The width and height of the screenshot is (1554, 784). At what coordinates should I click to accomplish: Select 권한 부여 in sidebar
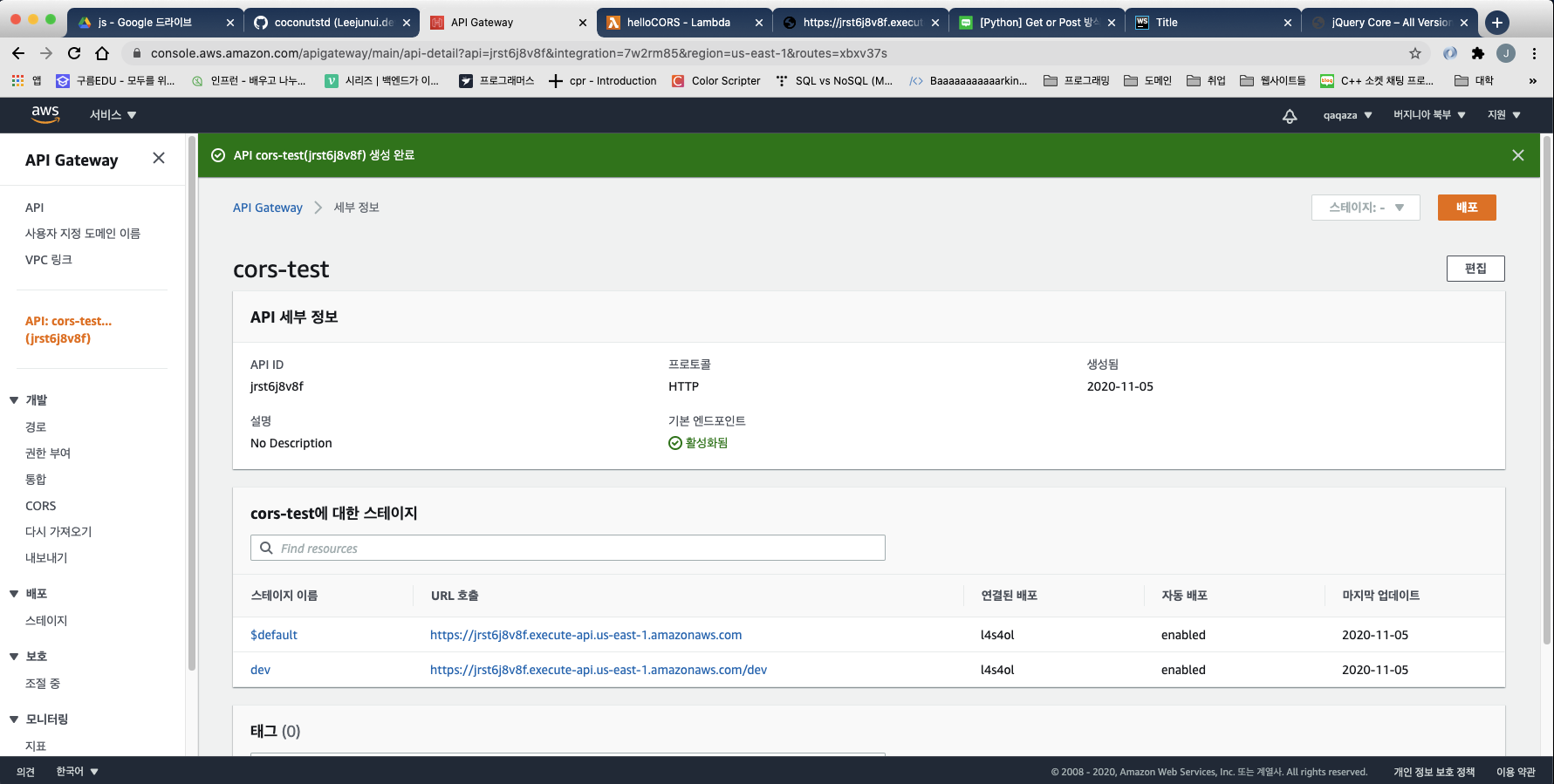tap(48, 453)
